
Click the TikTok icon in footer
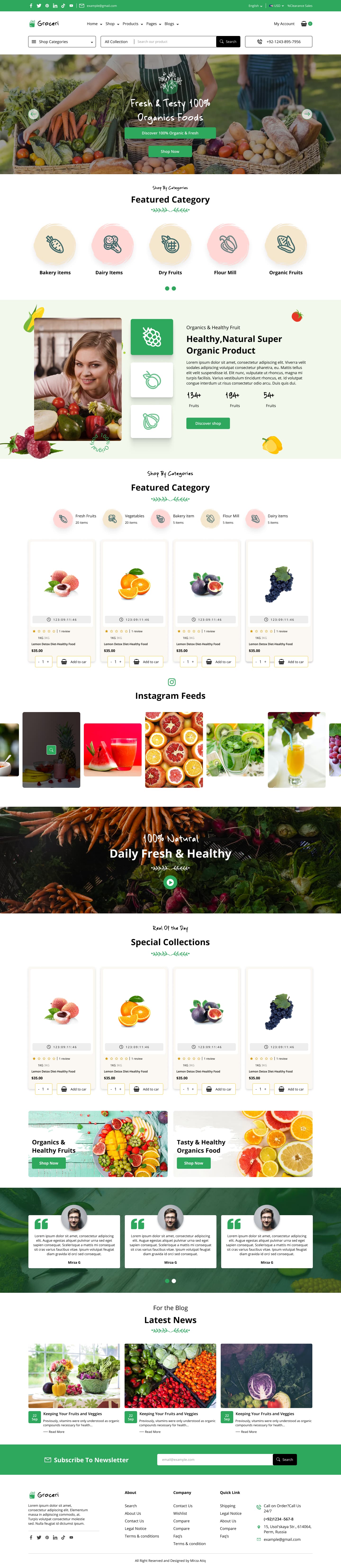click(63, 1537)
